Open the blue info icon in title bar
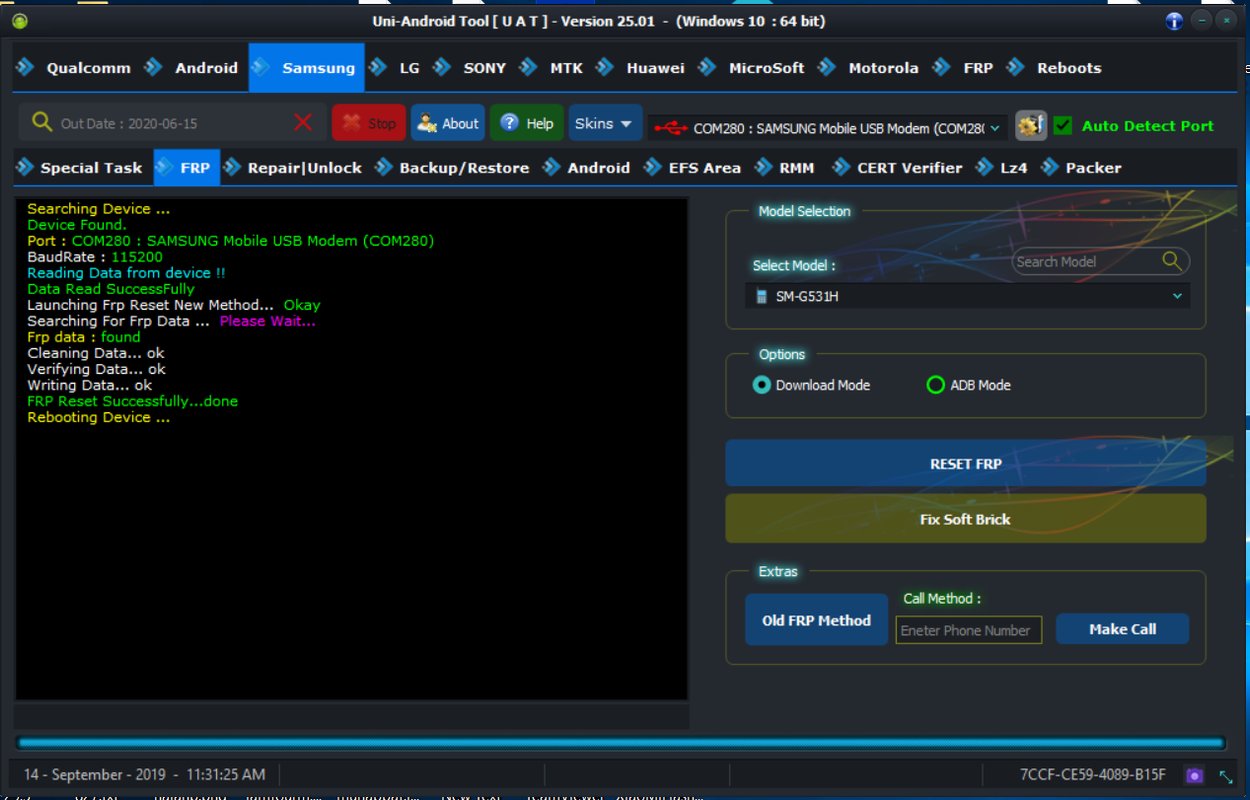 [1175, 21]
